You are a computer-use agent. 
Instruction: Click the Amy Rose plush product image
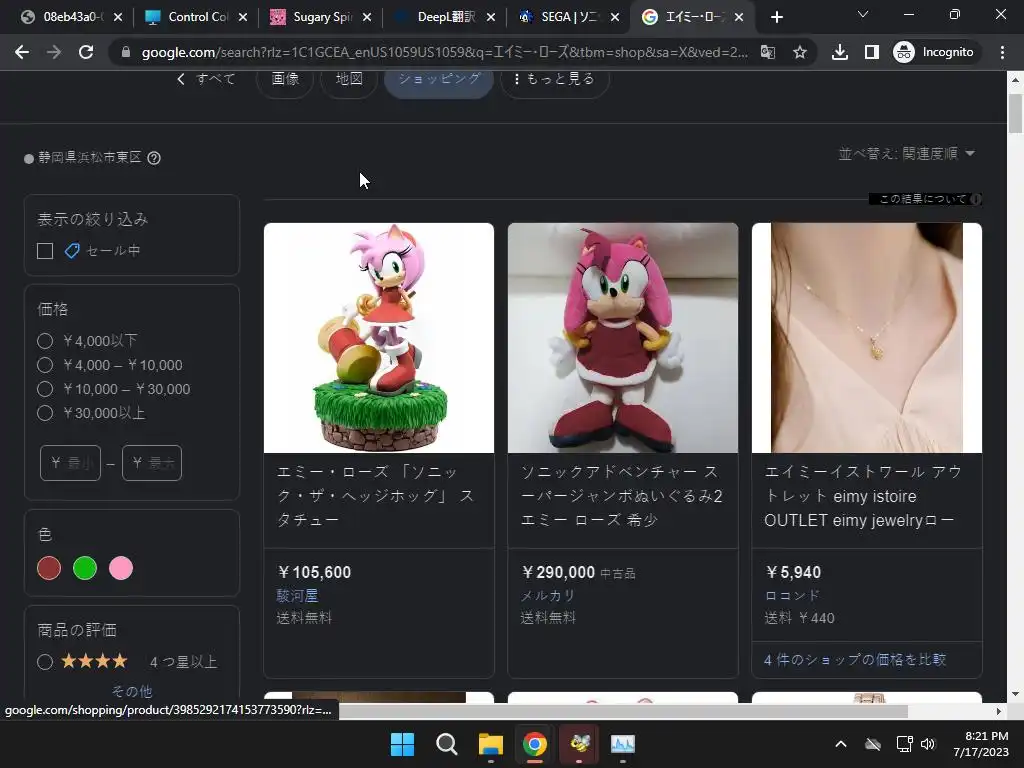(x=623, y=338)
